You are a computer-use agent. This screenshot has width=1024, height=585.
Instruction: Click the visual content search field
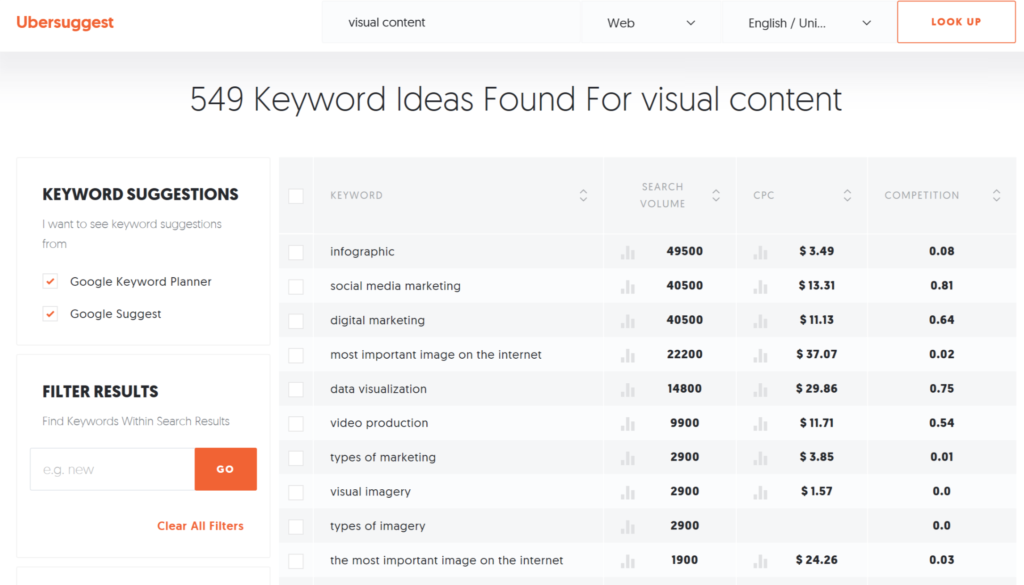click(x=451, y=23)
